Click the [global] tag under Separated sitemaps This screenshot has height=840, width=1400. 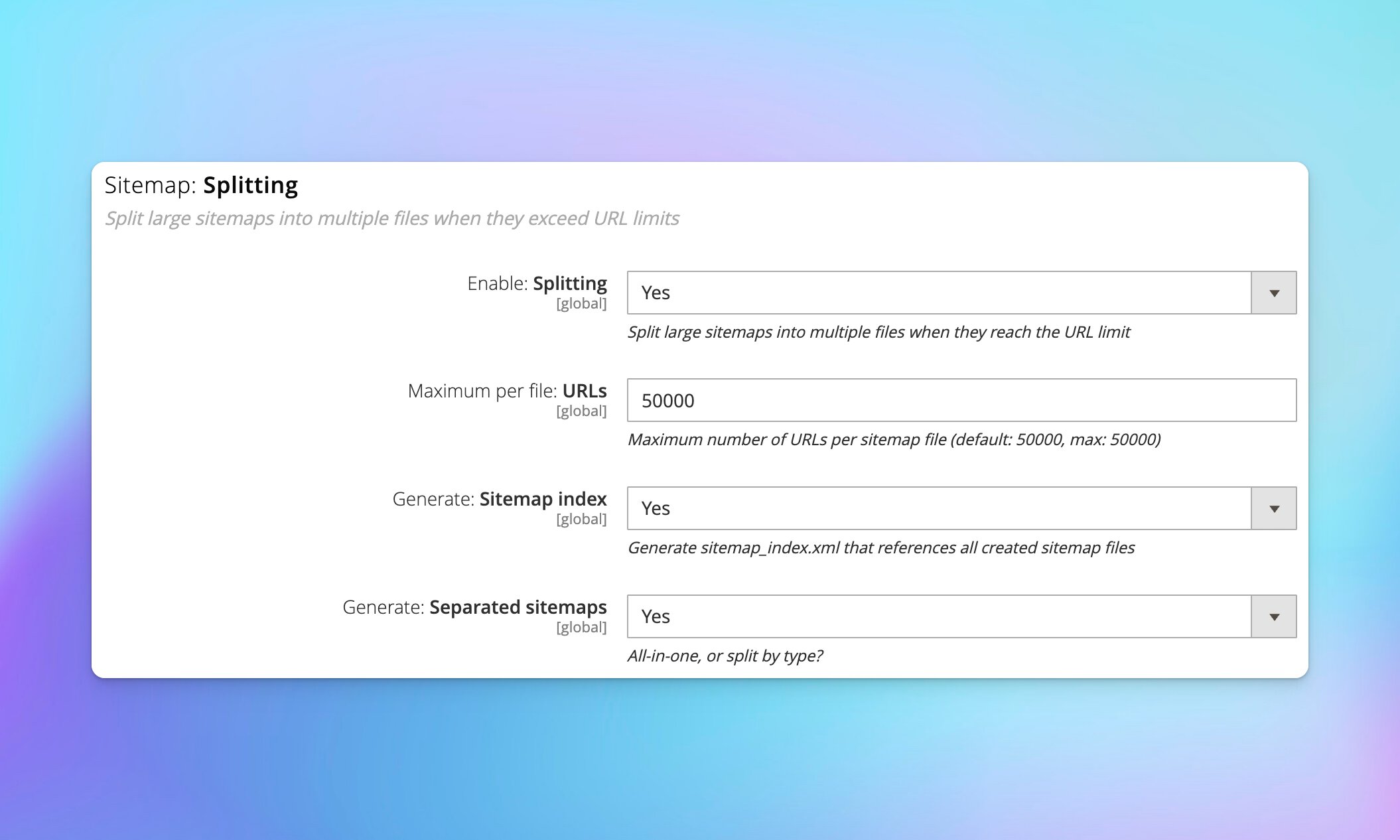tap(581, 628)
